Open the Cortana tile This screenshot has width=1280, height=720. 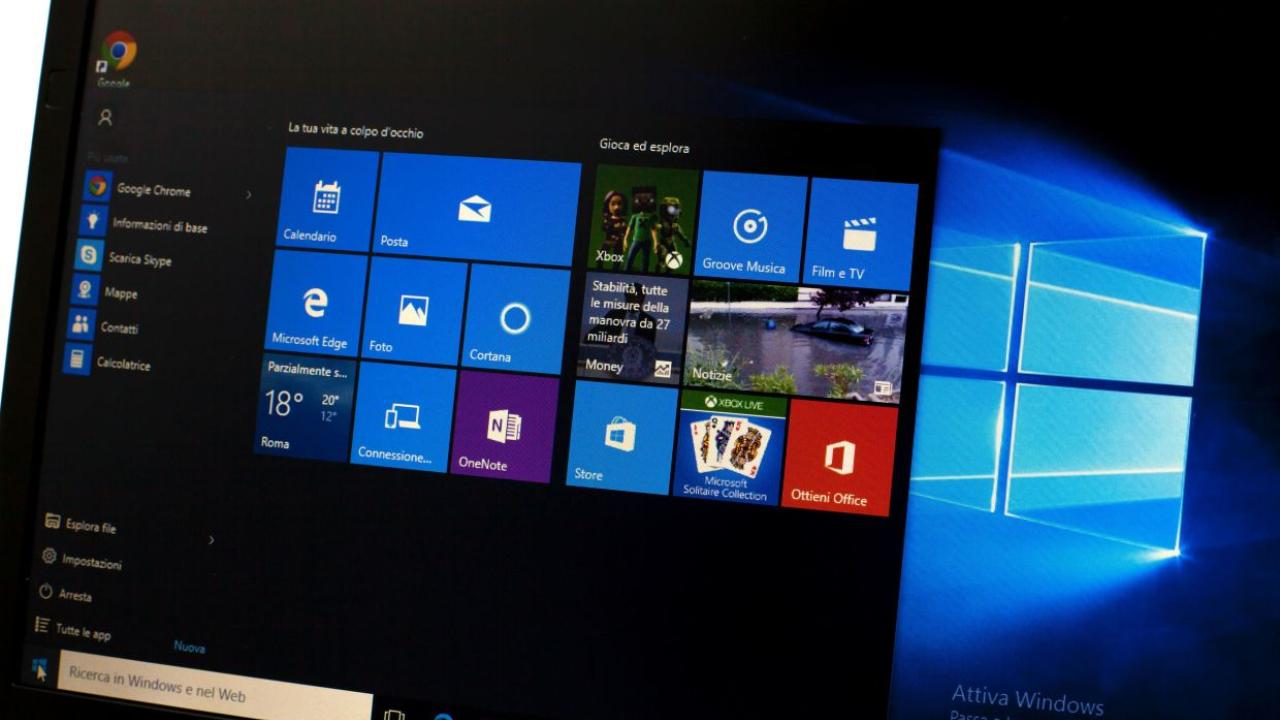515,320
